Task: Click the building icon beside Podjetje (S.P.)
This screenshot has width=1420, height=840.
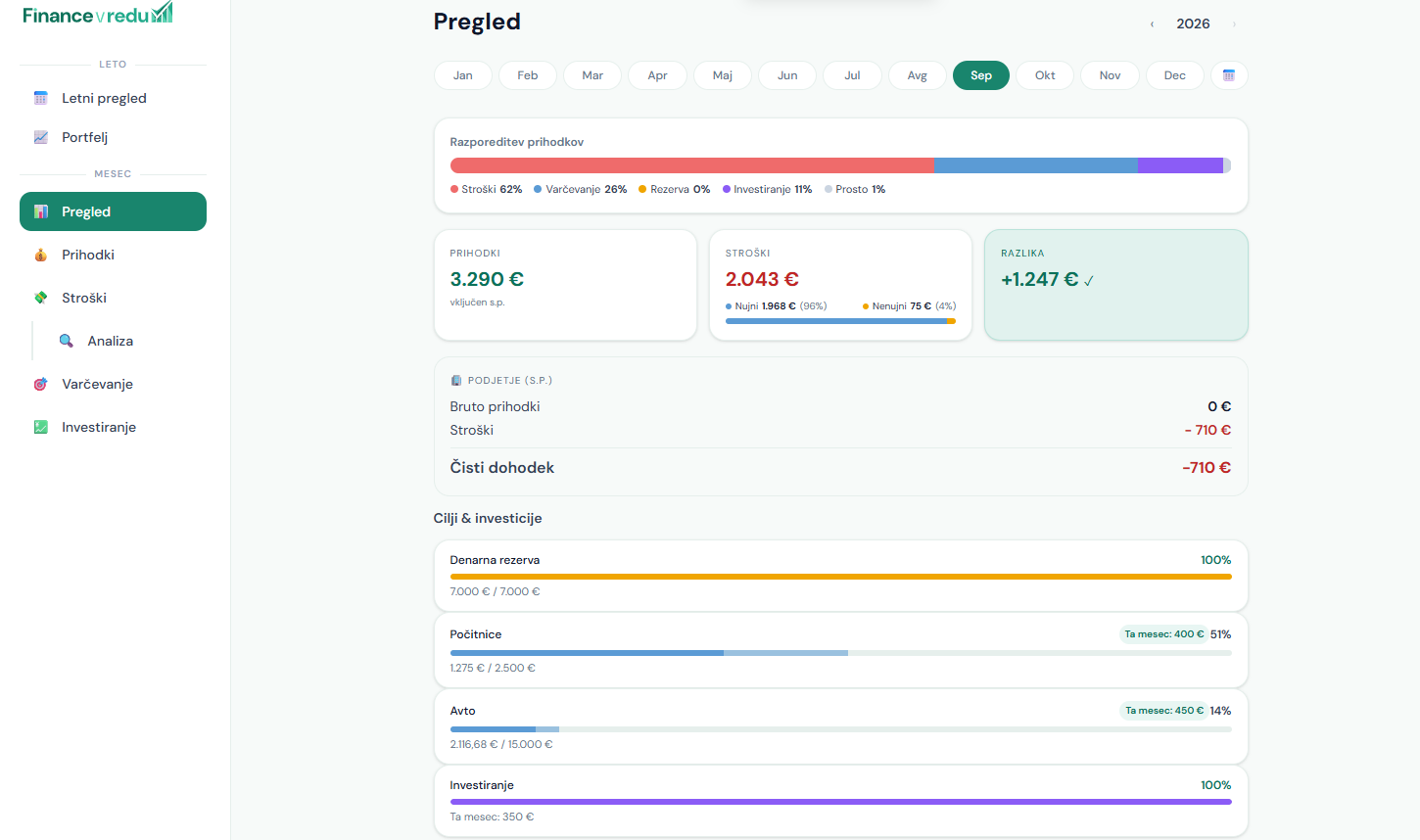Action: pos(456,380)
